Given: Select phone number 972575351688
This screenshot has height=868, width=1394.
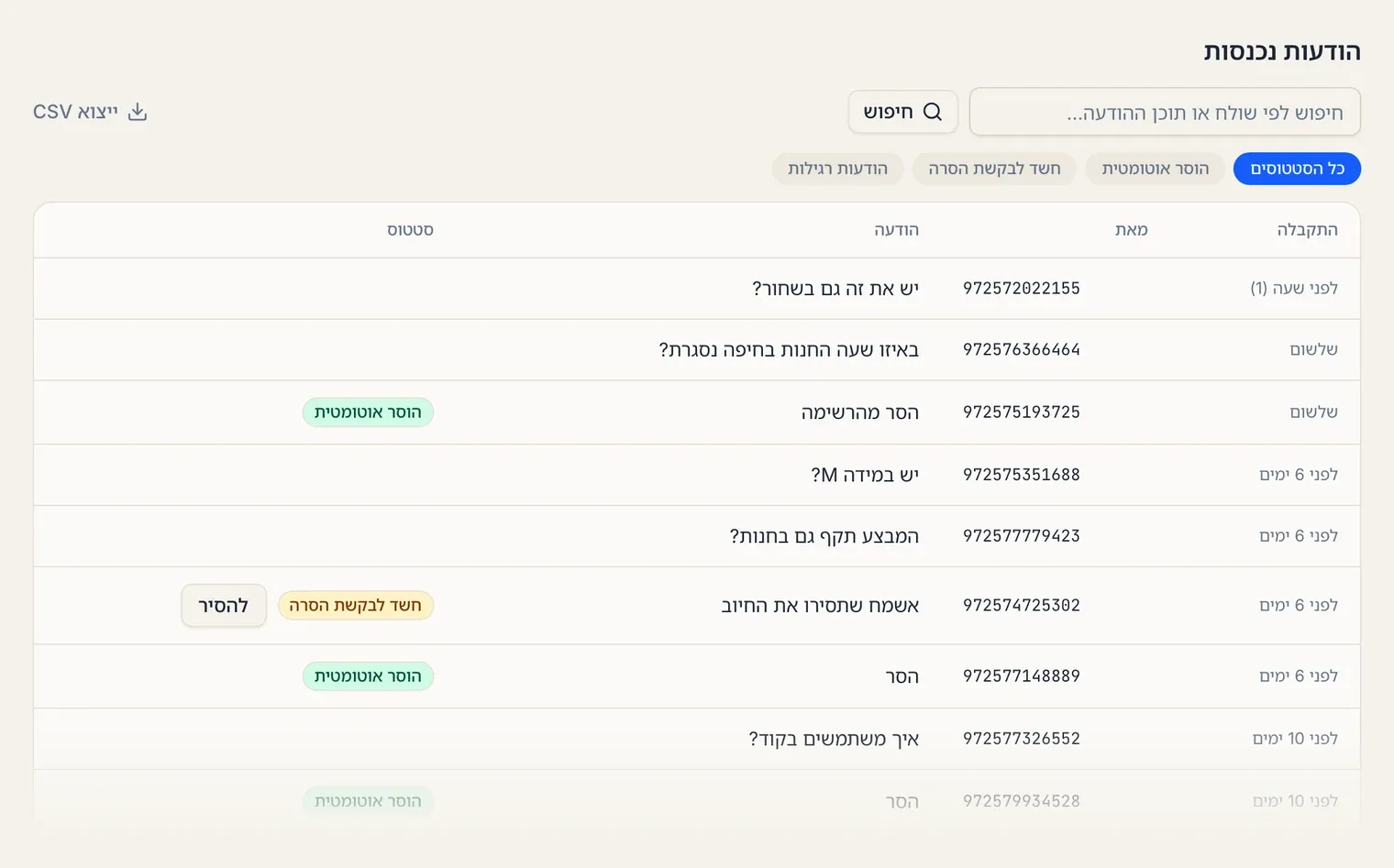Looking at the screenshot, I should point(1022,475).
